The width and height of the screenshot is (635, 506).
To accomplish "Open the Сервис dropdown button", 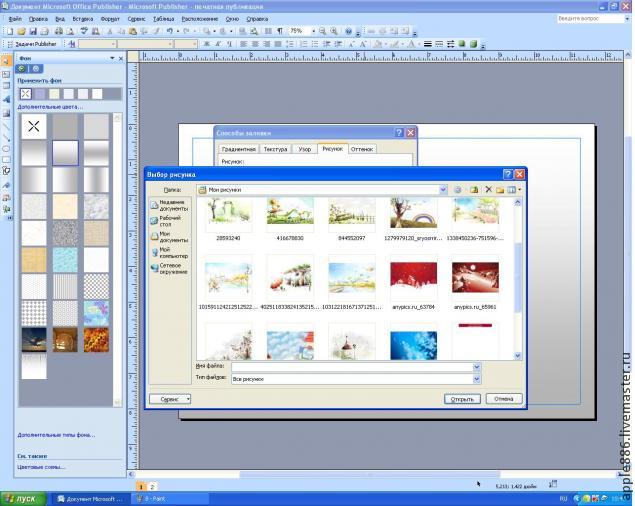I will (x=170, y=398).
